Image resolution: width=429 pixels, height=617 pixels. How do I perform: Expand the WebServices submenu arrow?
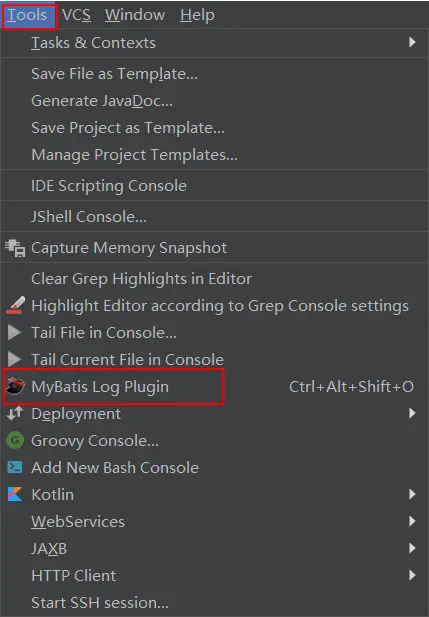click(x=412, y=521)
